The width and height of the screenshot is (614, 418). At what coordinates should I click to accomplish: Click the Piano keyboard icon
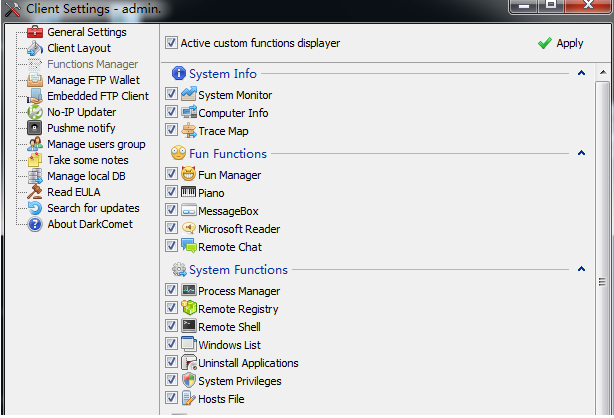[x=188, y=192]
